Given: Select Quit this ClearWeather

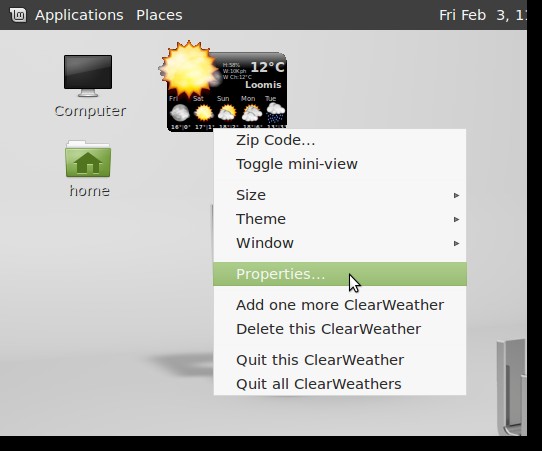Looking at the screenshot, I should [340, 360].
